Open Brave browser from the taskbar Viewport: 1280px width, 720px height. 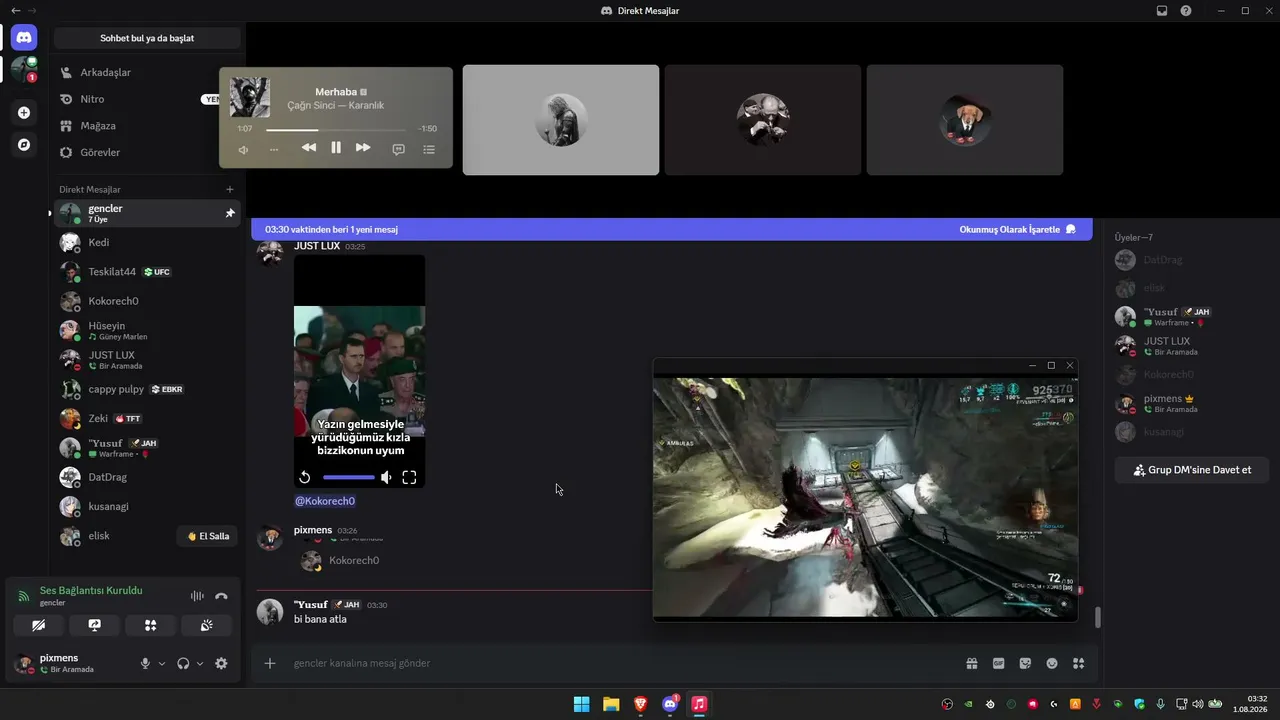click(x=640, y=704)
